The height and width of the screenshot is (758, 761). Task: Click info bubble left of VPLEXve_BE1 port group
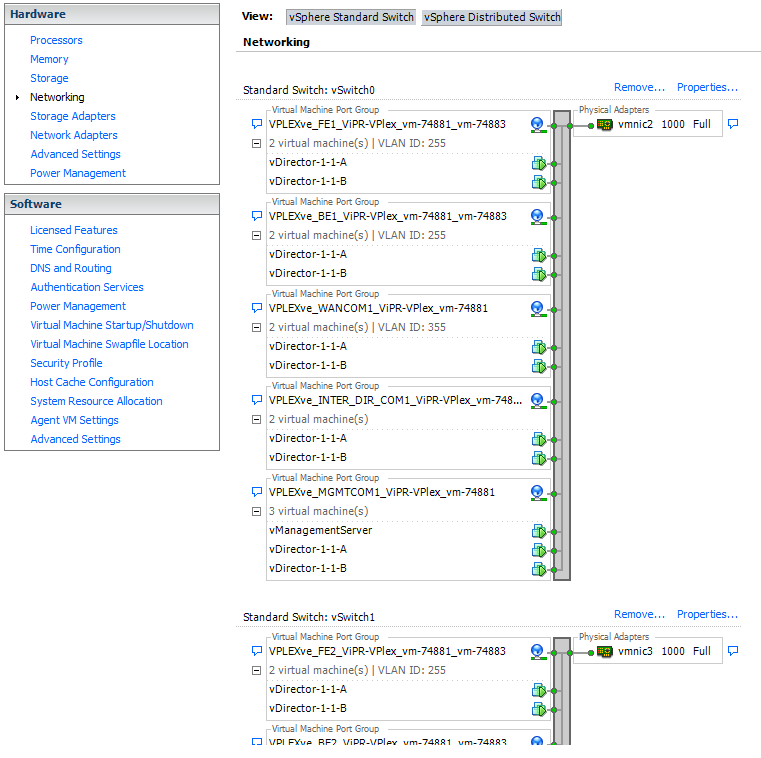[x=257, y=217]
